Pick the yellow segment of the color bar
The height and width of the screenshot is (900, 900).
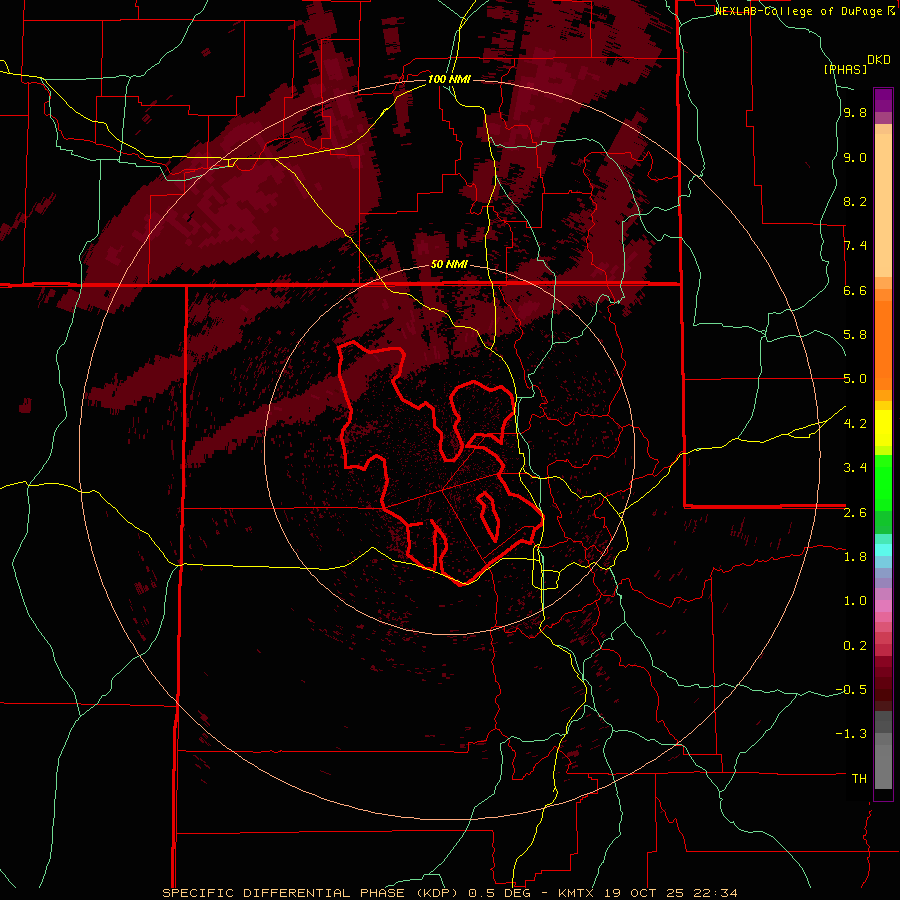coord(883,428)
